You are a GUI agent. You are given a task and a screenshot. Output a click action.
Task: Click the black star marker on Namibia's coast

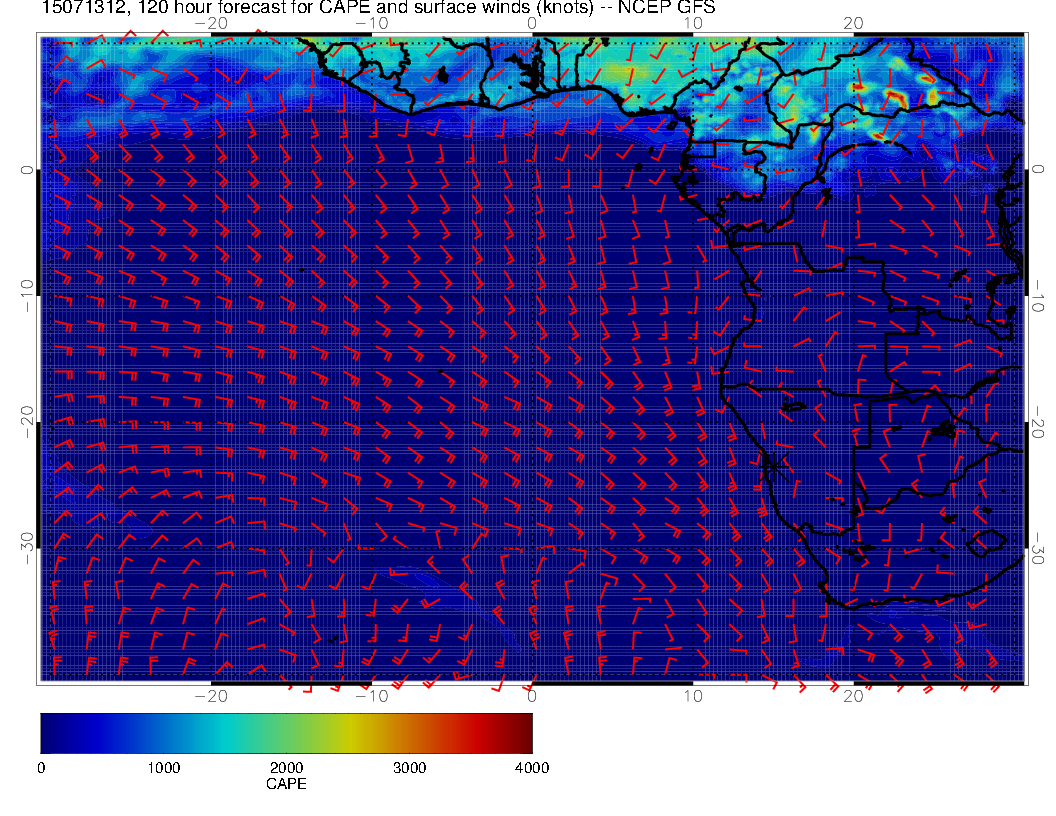(x=773, y=464)
